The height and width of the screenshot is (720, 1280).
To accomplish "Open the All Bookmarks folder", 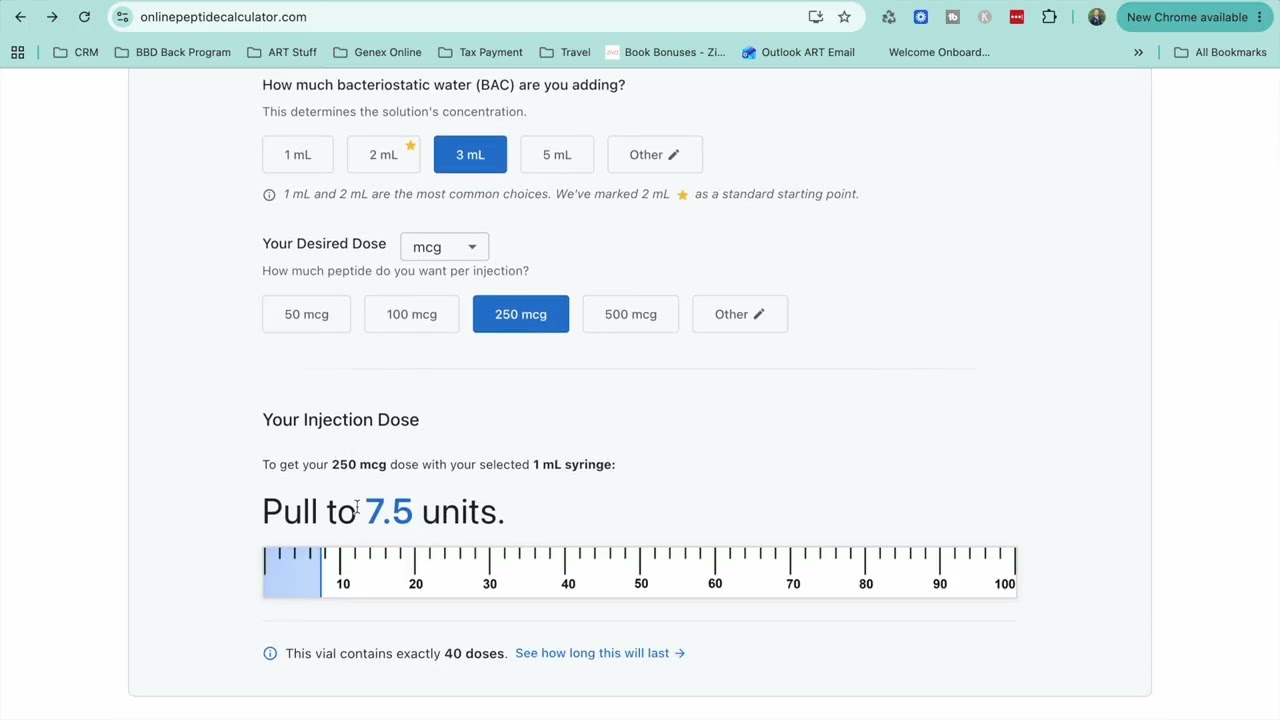I will tap(1220, 52).
